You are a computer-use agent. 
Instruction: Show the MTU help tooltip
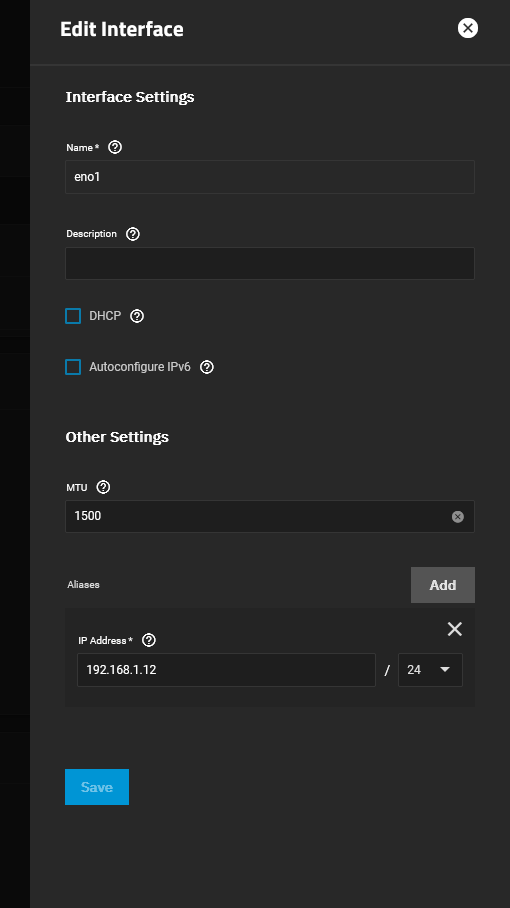(x=103, y=487)
